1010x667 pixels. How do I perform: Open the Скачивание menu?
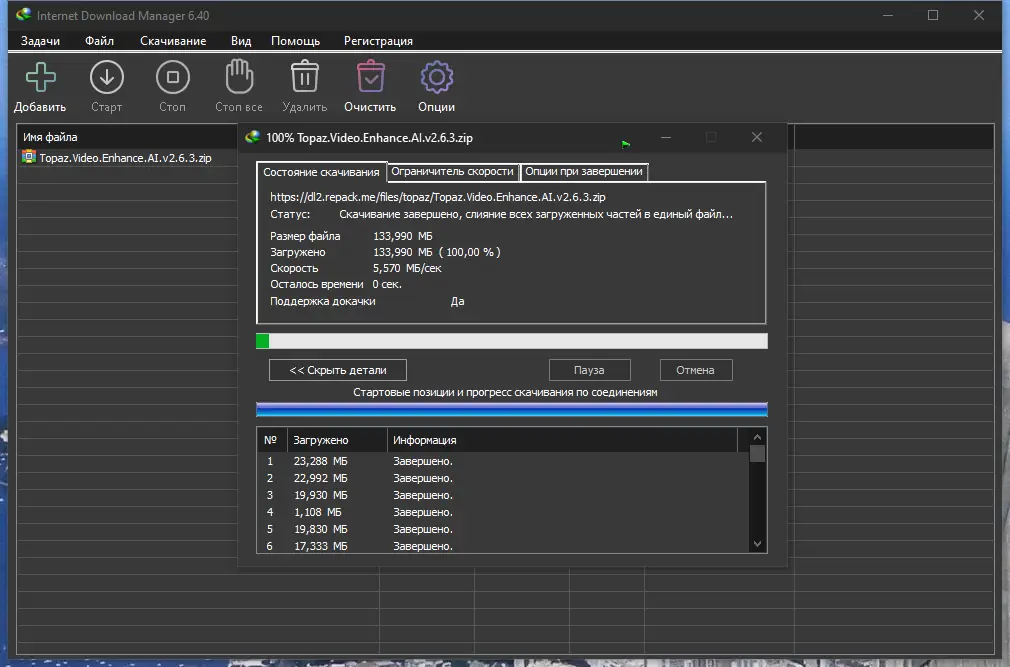(173, 41)
